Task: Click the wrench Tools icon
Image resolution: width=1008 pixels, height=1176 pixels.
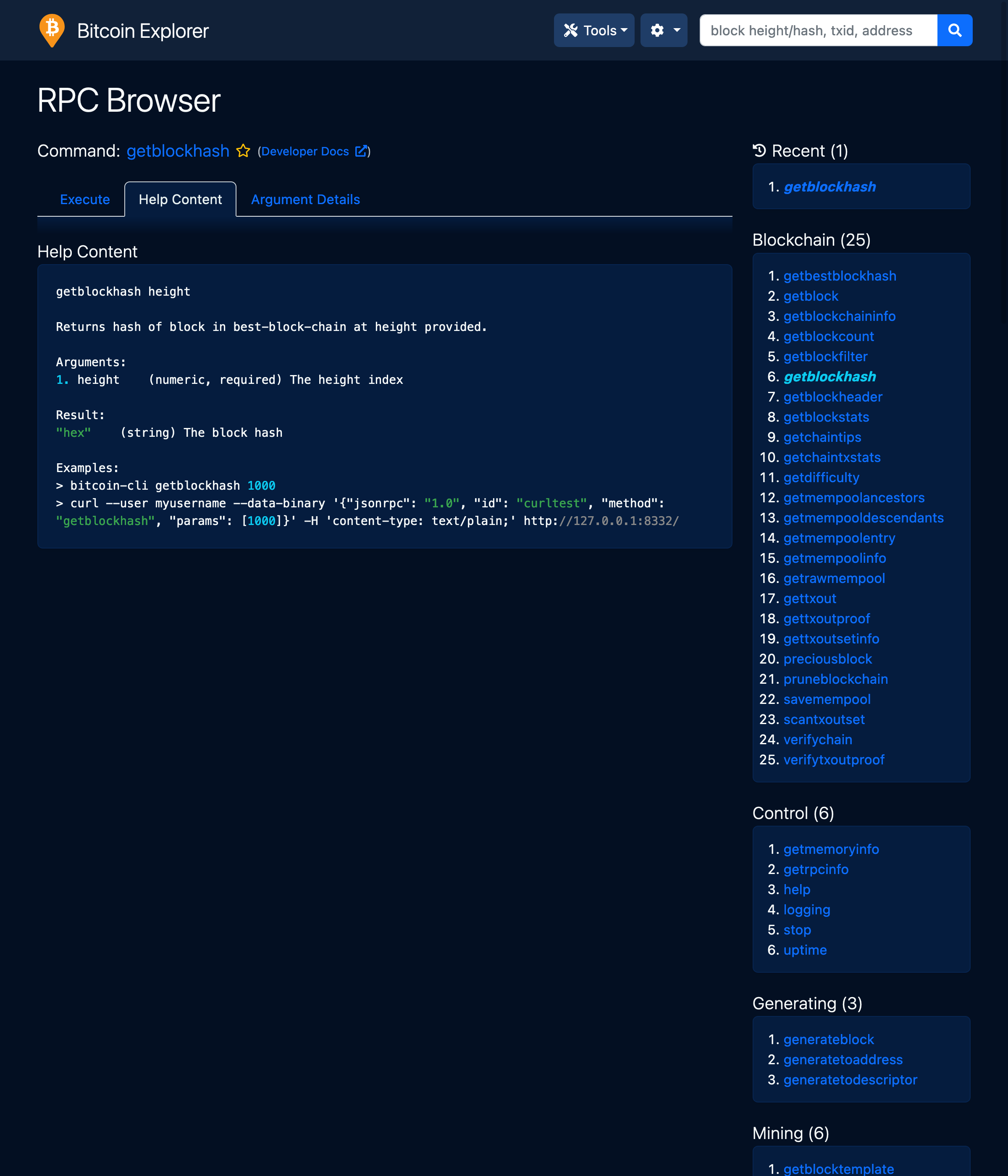Action: pyautogui.click(x=570, y=30)
